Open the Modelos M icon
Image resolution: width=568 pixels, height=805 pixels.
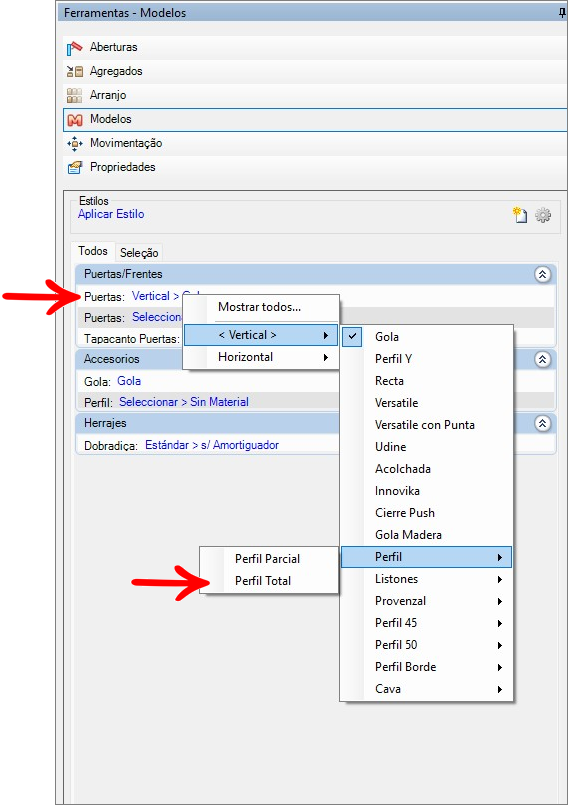coord(75,120)
